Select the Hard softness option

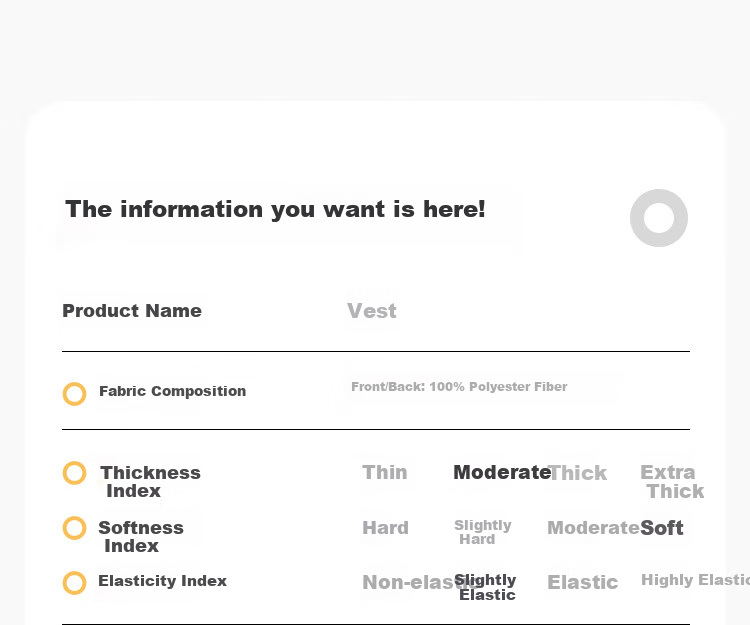386,528
